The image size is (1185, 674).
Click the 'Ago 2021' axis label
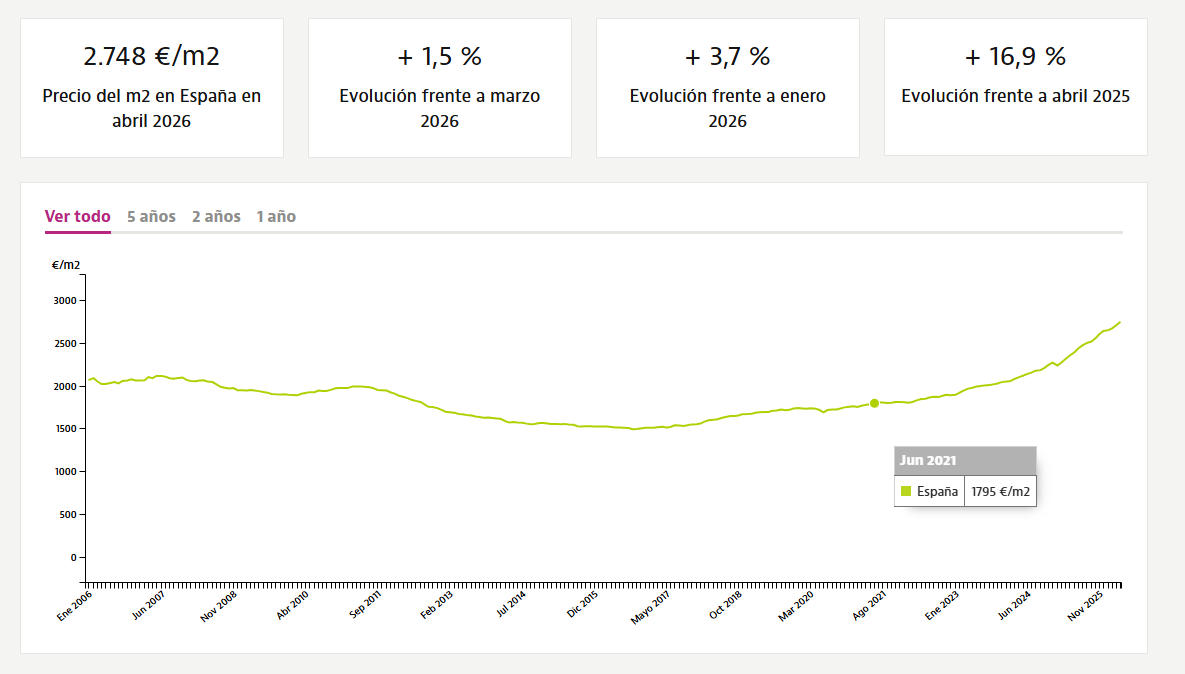[869, 606]
